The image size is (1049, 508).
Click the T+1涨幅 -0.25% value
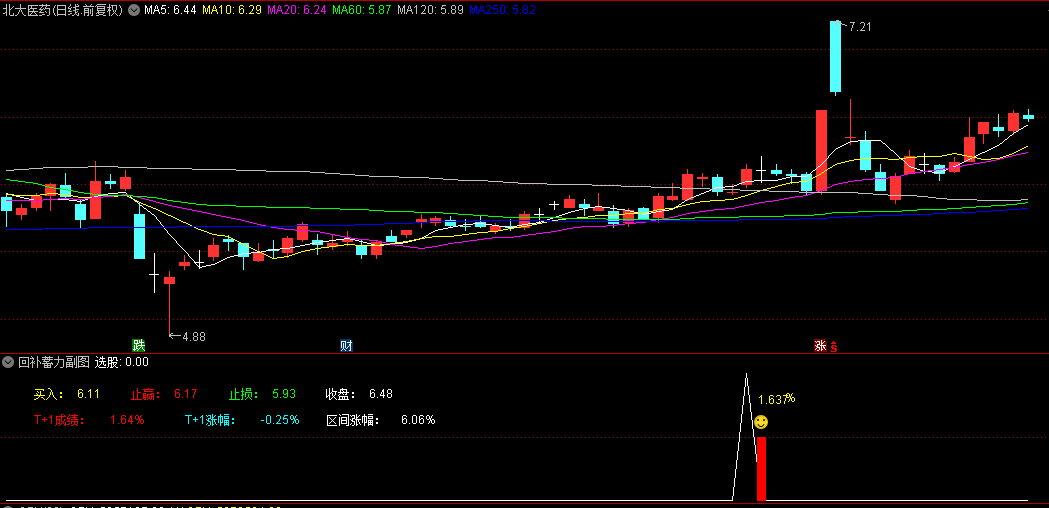tap(280, 420)
